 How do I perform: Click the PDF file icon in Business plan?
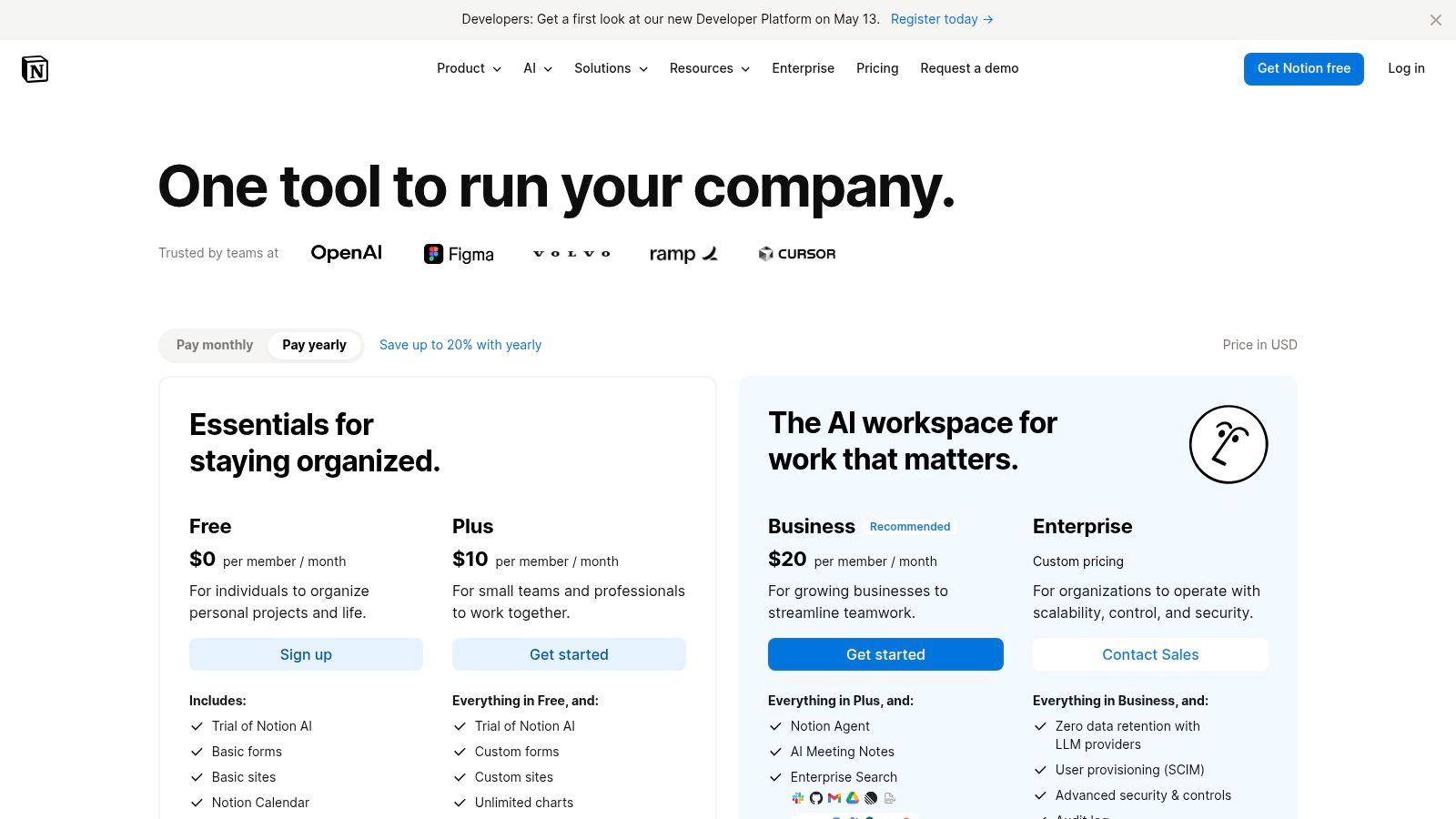tap(889, 798)
